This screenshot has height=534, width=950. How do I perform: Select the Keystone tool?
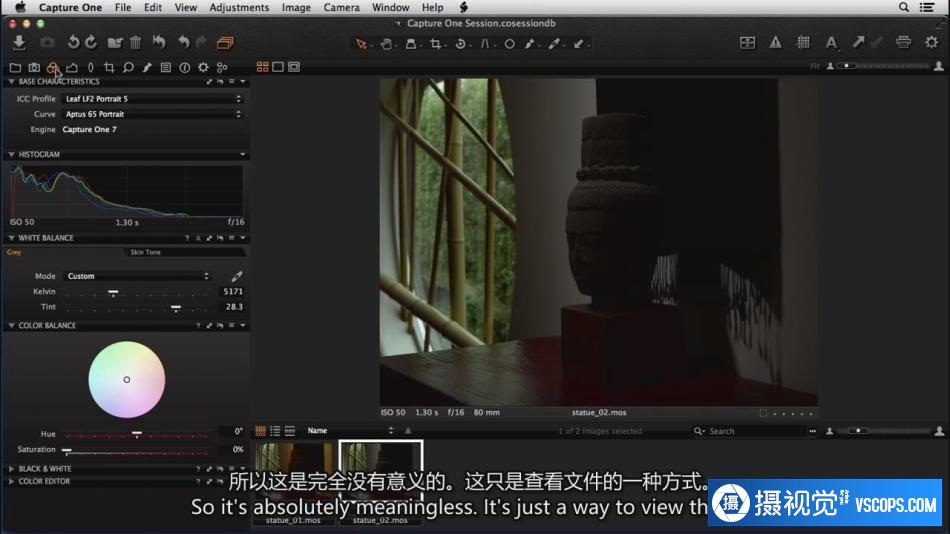pyautogui.click(x=485, y=44)
